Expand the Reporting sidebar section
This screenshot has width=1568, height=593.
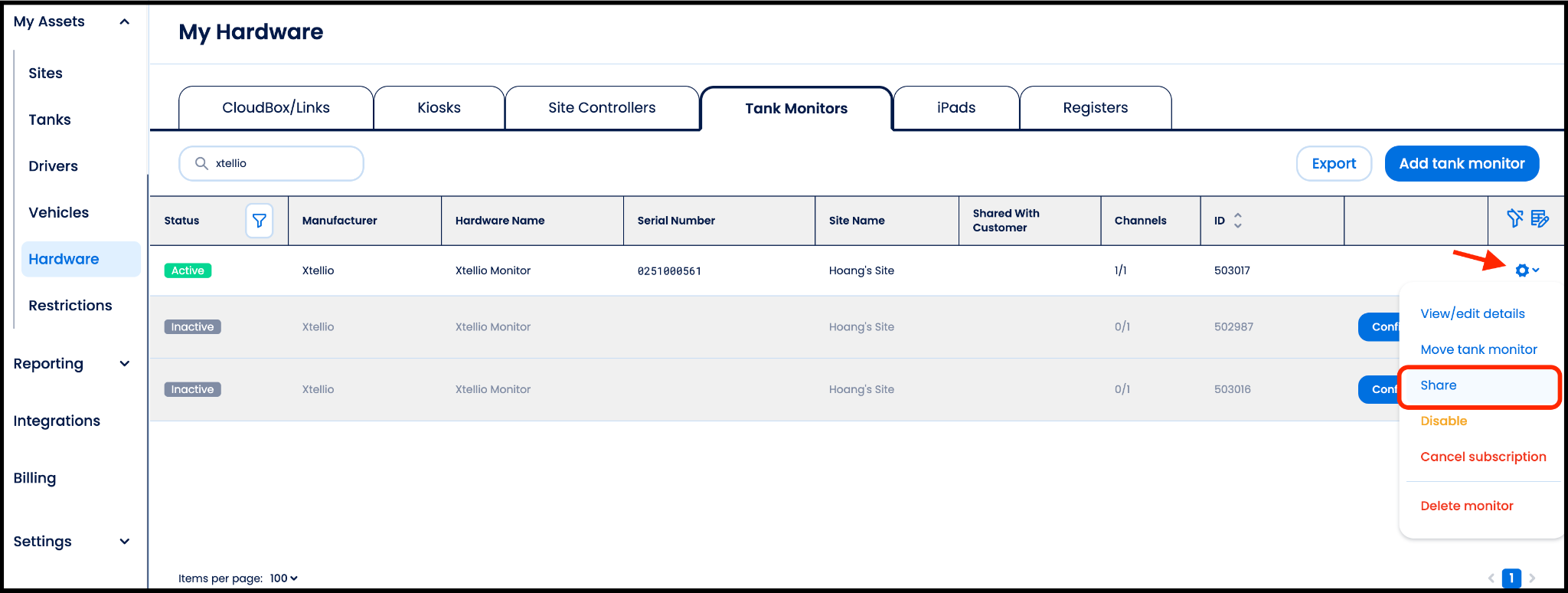(x=125, y=364)
